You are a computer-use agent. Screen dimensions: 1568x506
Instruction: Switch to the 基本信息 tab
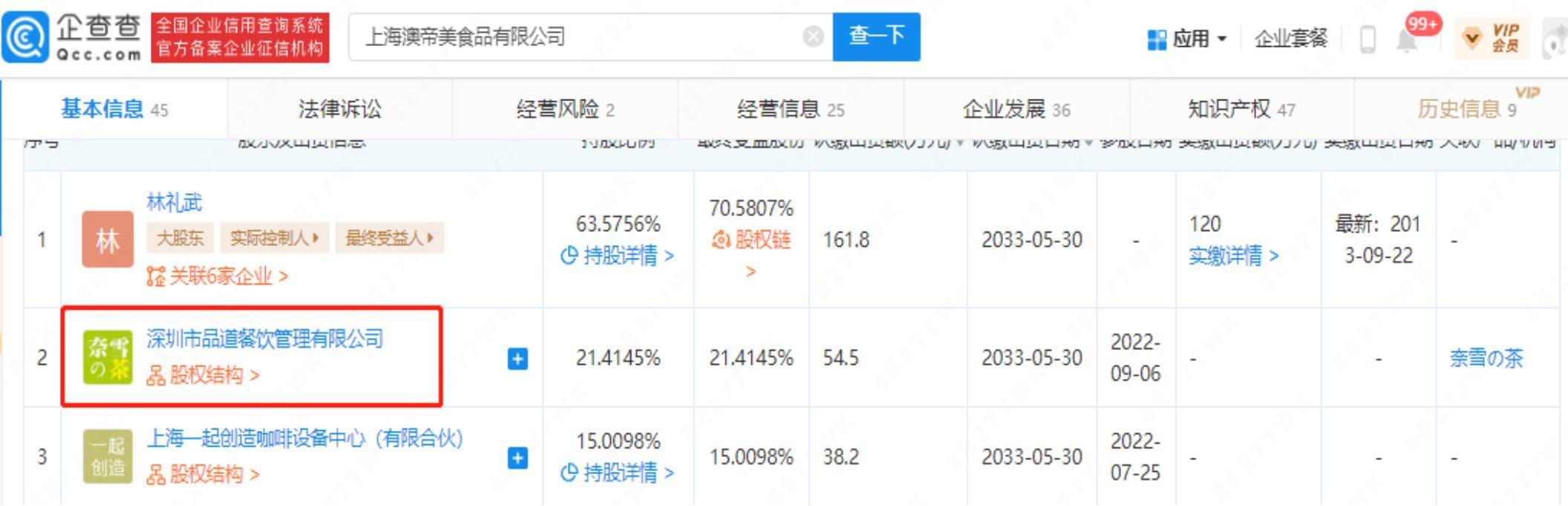114,109
